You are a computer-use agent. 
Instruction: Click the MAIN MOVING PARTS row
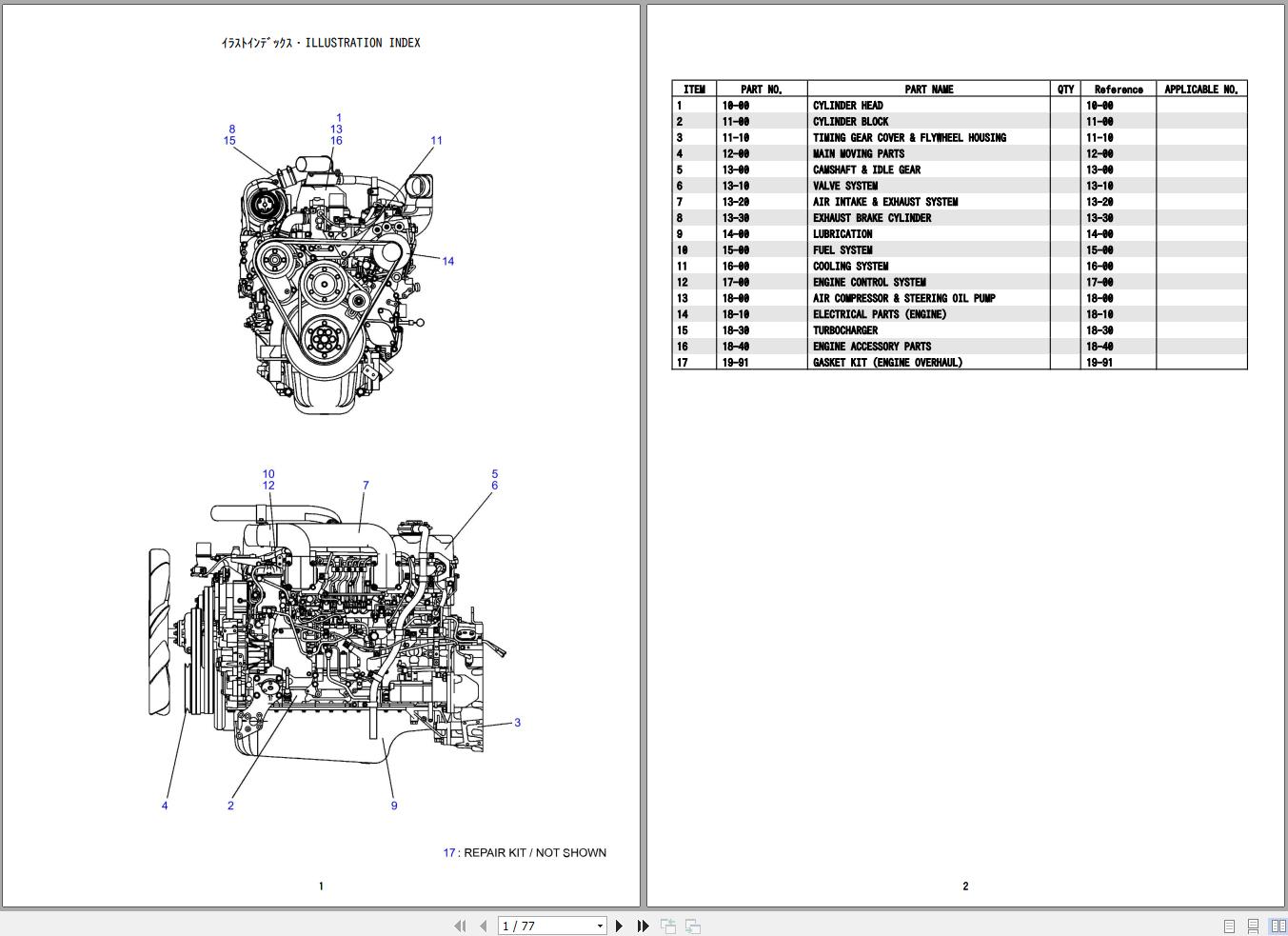[x=960, y=154]
